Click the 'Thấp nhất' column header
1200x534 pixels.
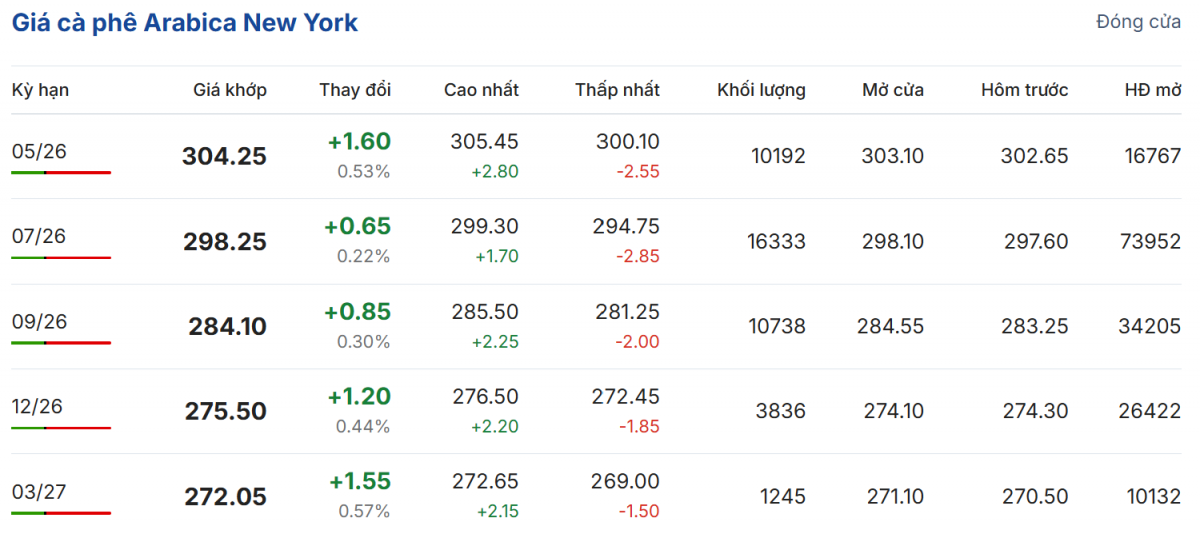pos(617,90)
